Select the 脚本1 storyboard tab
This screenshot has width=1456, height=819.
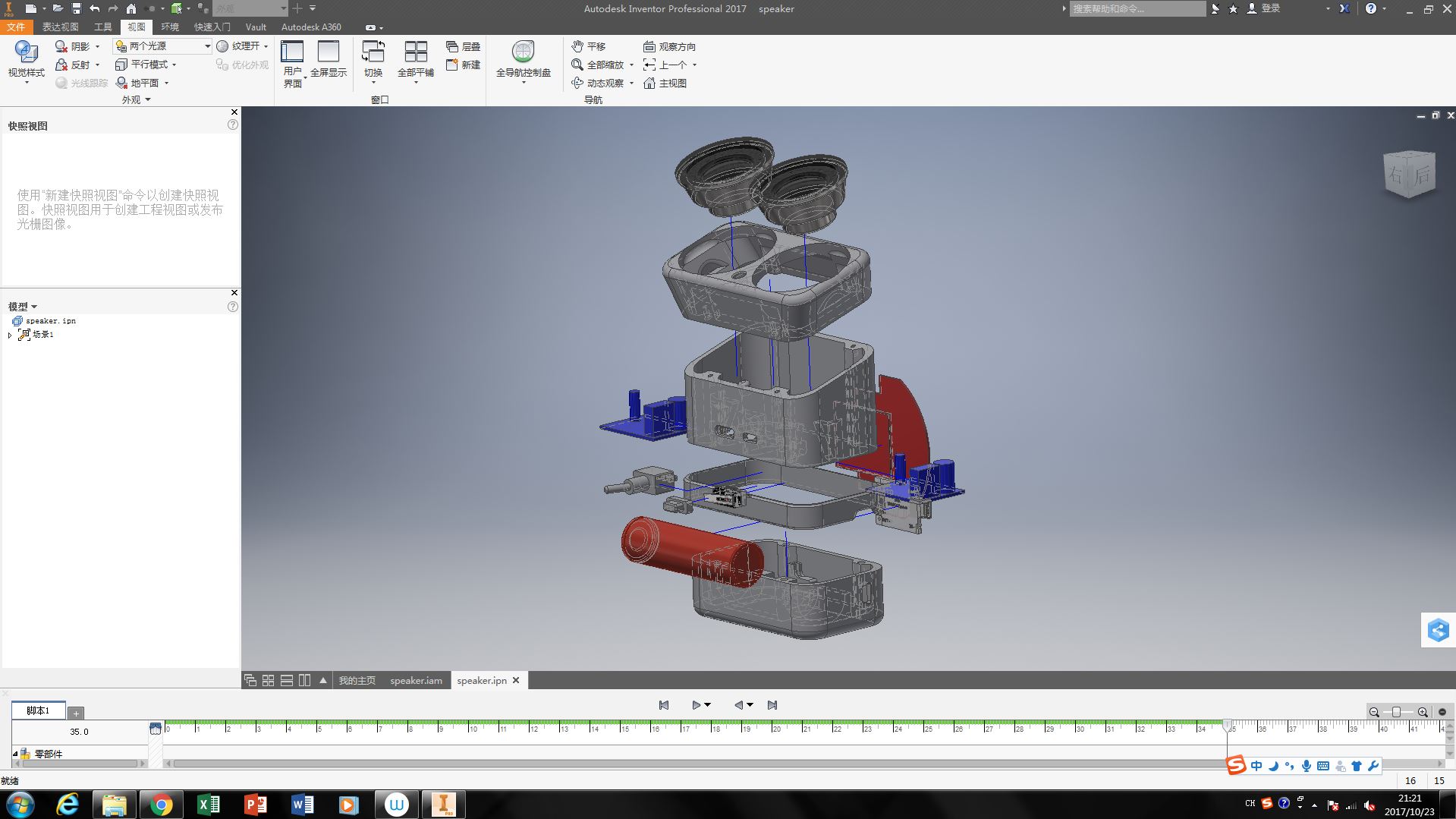click(38, 710)
